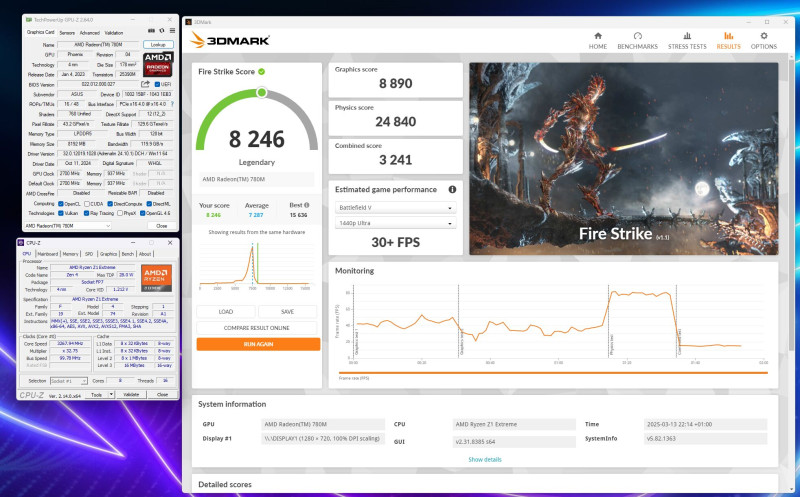Click the Fire Strike score gauge indicator

click(x=262, y=92)
